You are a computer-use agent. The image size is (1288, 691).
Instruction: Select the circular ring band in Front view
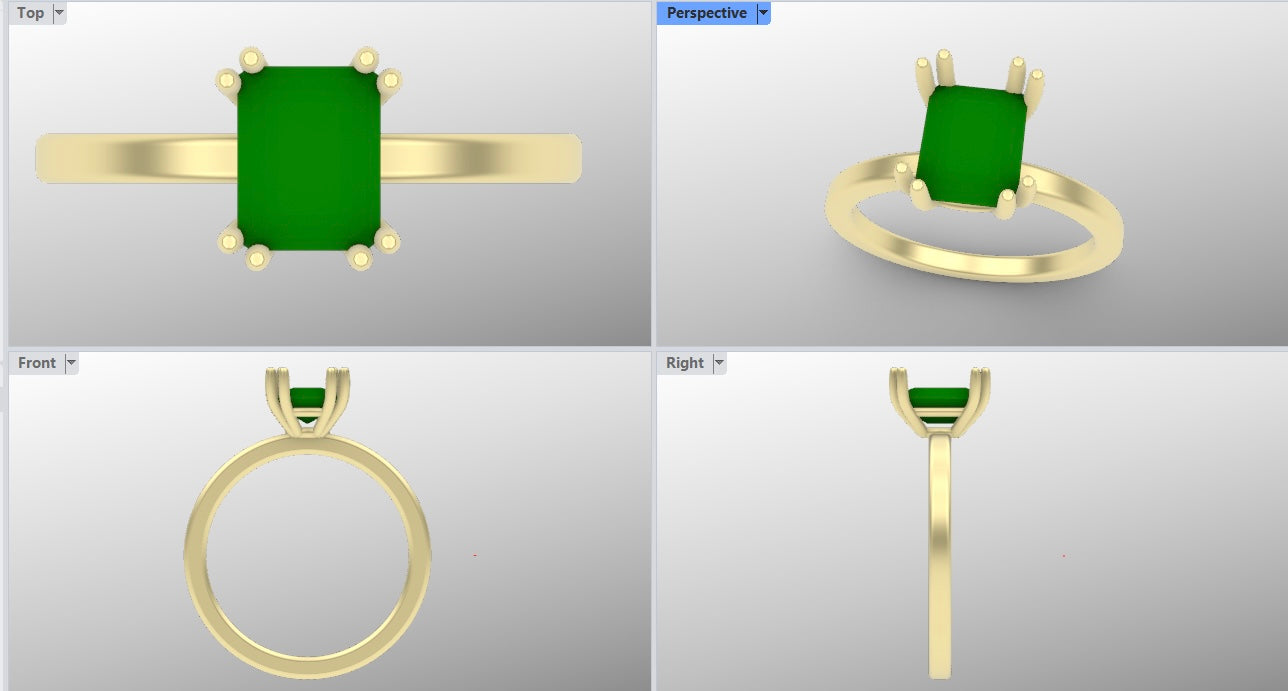pos(198,555)
